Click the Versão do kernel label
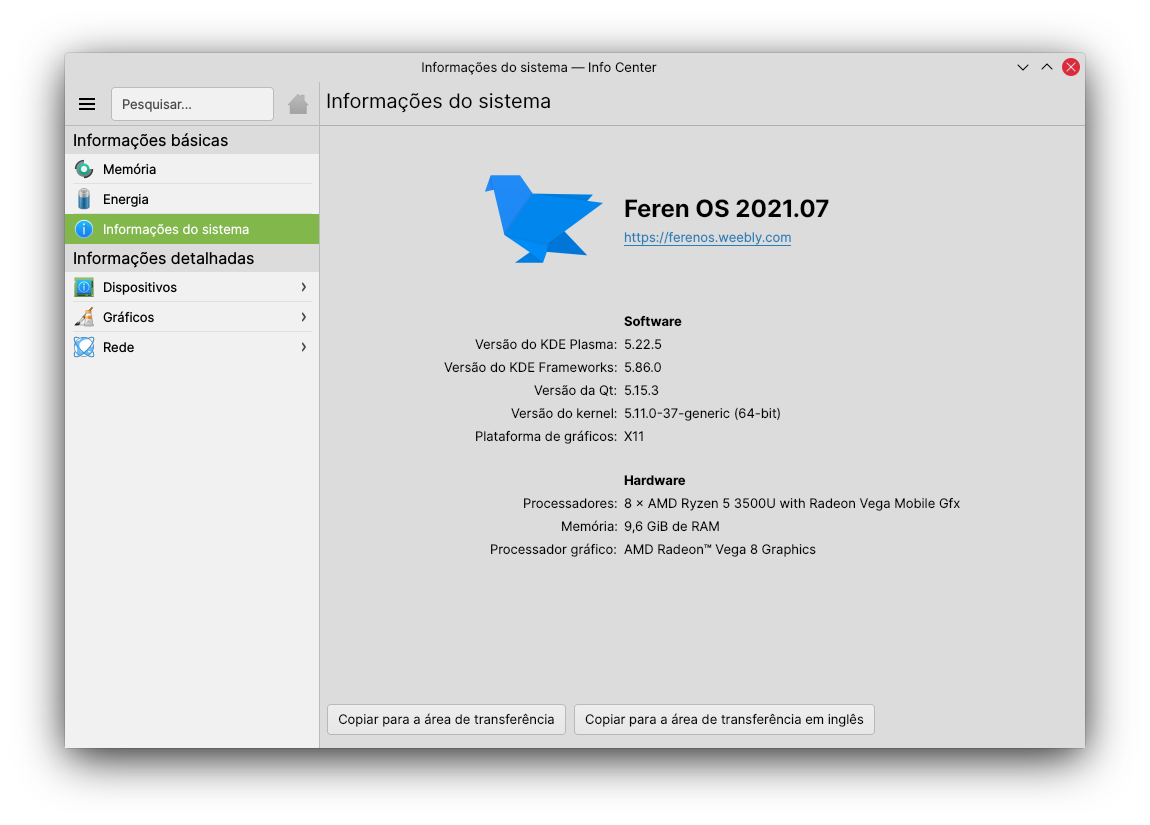1150x825 pixels. coord(564,414)
